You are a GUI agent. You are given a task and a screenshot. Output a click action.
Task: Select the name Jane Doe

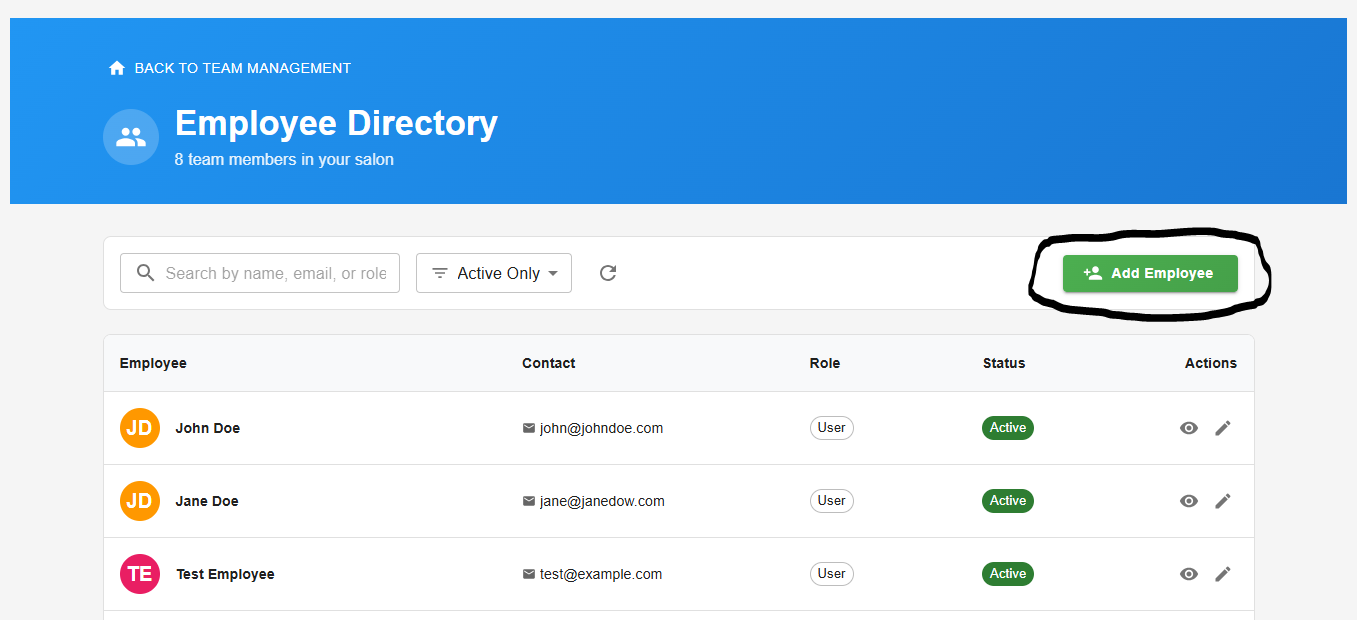207,501
